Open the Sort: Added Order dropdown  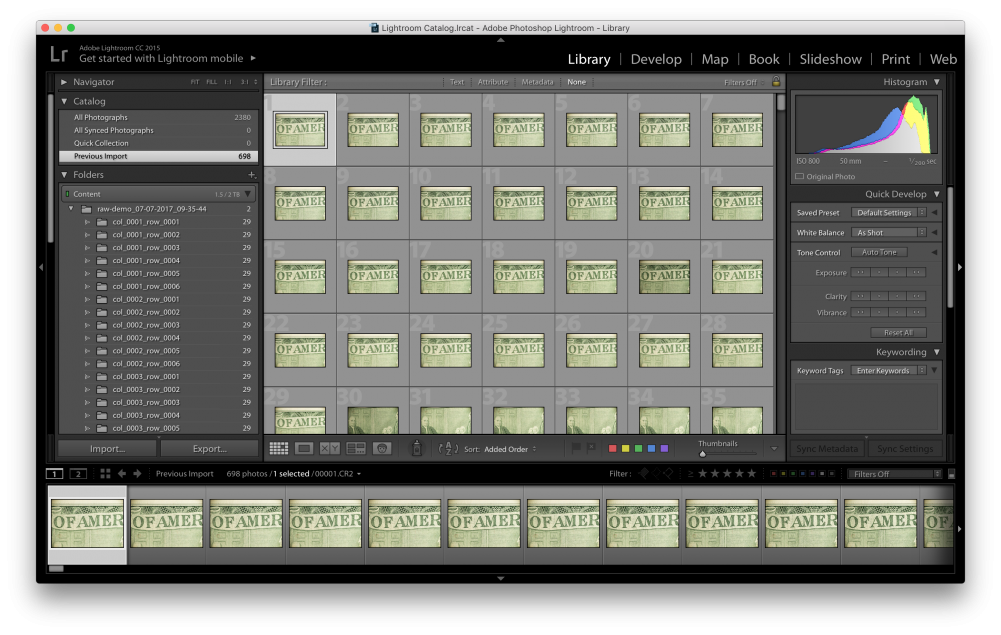[505, 448]
